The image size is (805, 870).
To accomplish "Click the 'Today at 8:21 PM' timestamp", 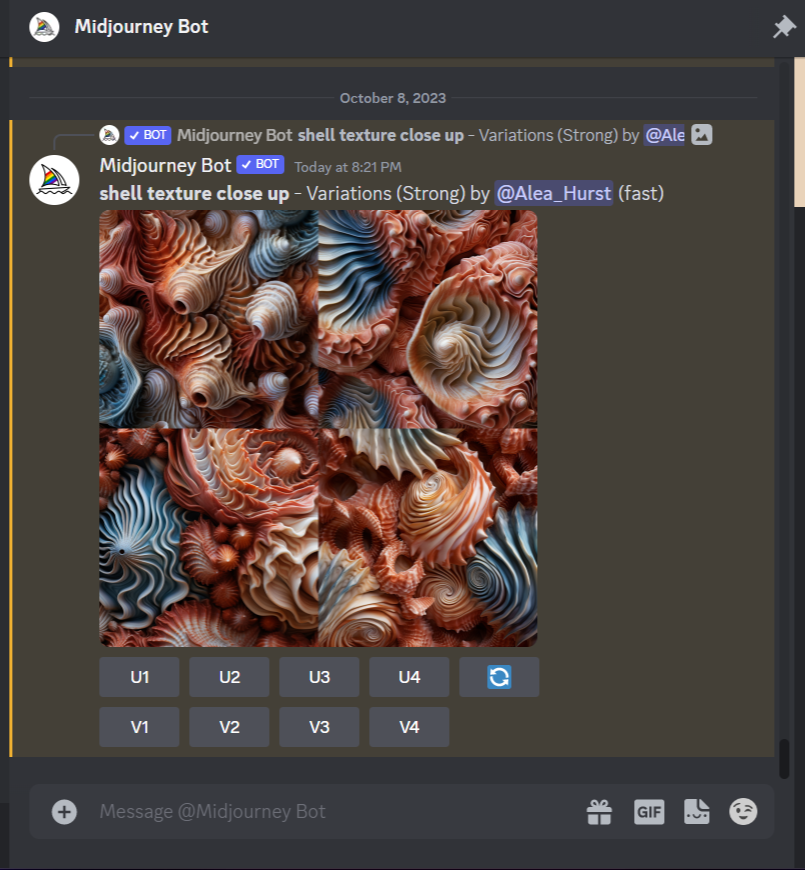I will pos(348,167).
